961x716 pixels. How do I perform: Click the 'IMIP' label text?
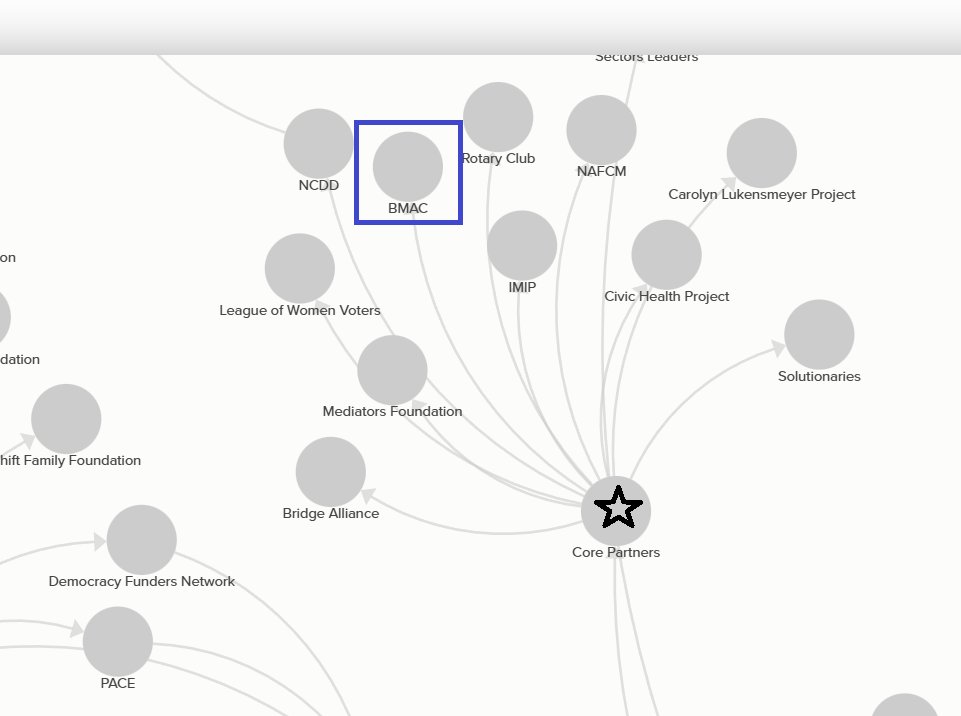pyautogui.click(x=522, y=287)
